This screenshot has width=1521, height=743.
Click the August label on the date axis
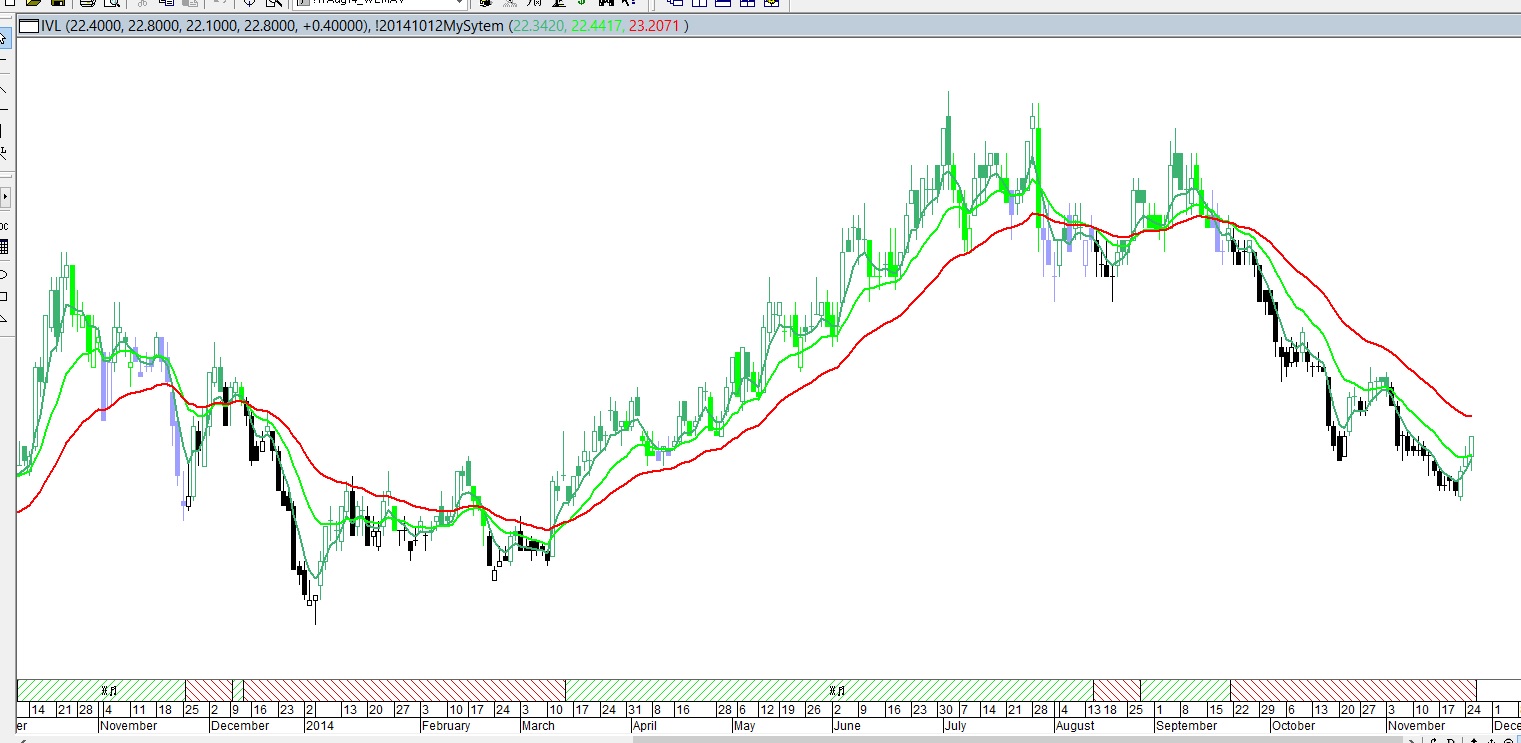1075,726
